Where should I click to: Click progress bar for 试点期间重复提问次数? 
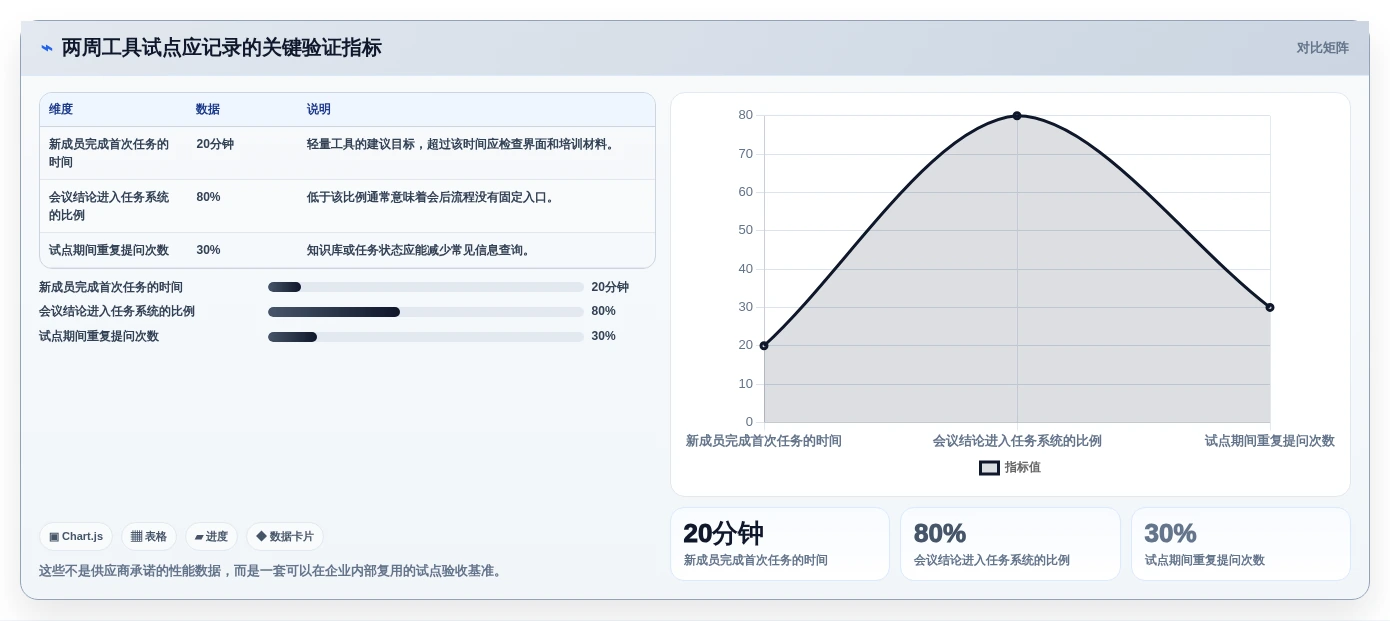[426, 337]
